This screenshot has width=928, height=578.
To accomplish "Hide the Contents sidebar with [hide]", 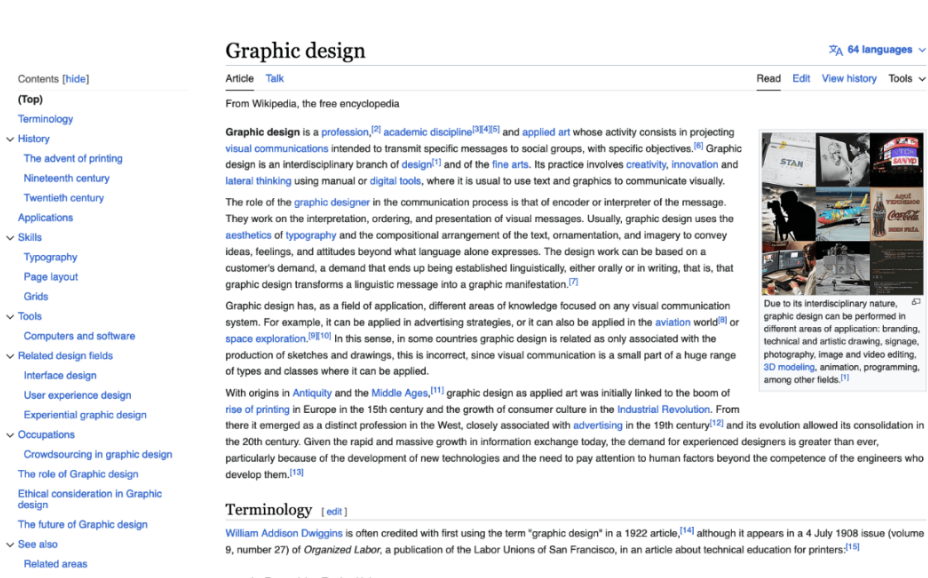I will (x=76, y=79).
